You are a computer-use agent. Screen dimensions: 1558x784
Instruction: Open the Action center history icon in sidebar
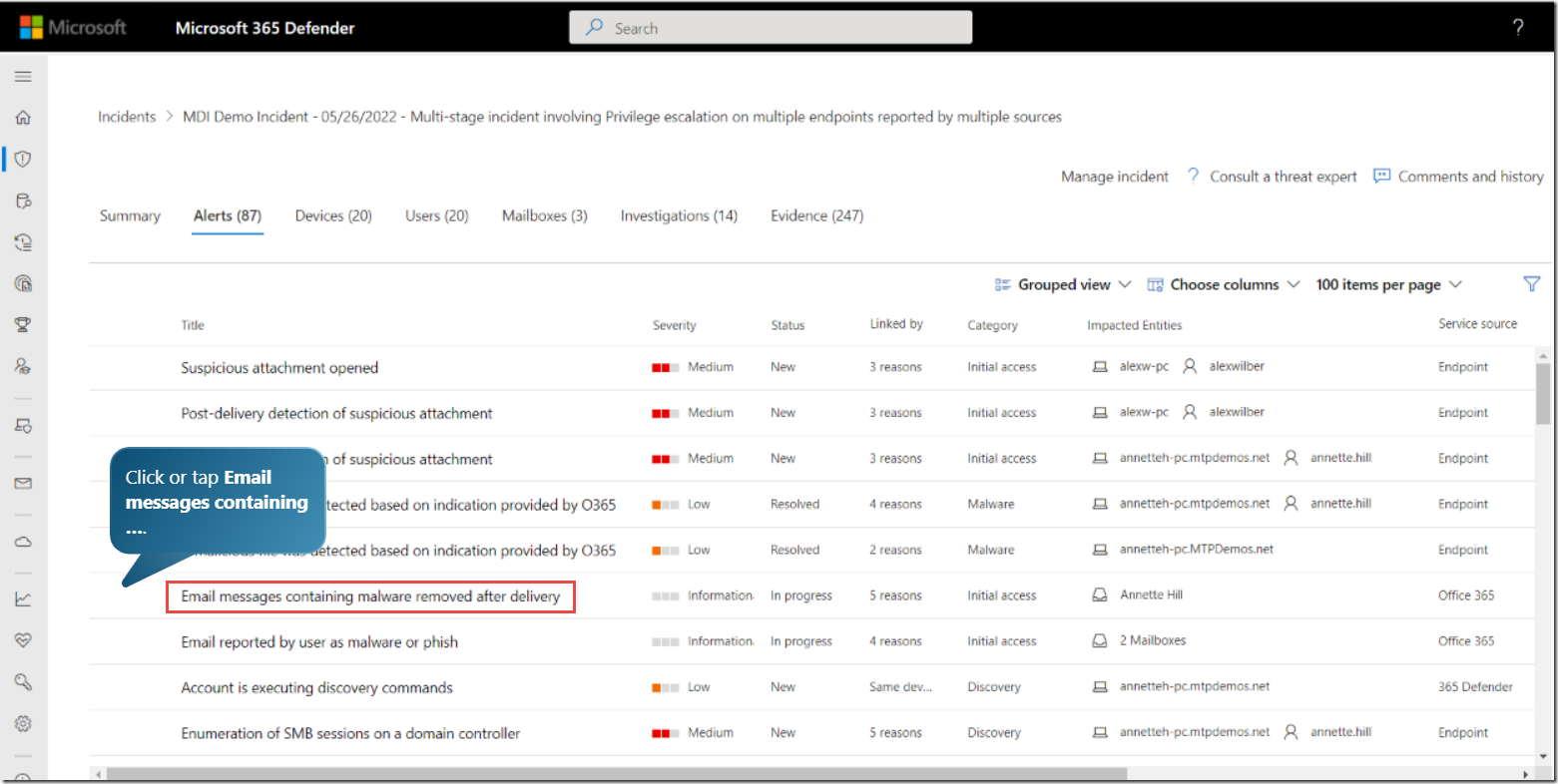click(x=23, y=242)
